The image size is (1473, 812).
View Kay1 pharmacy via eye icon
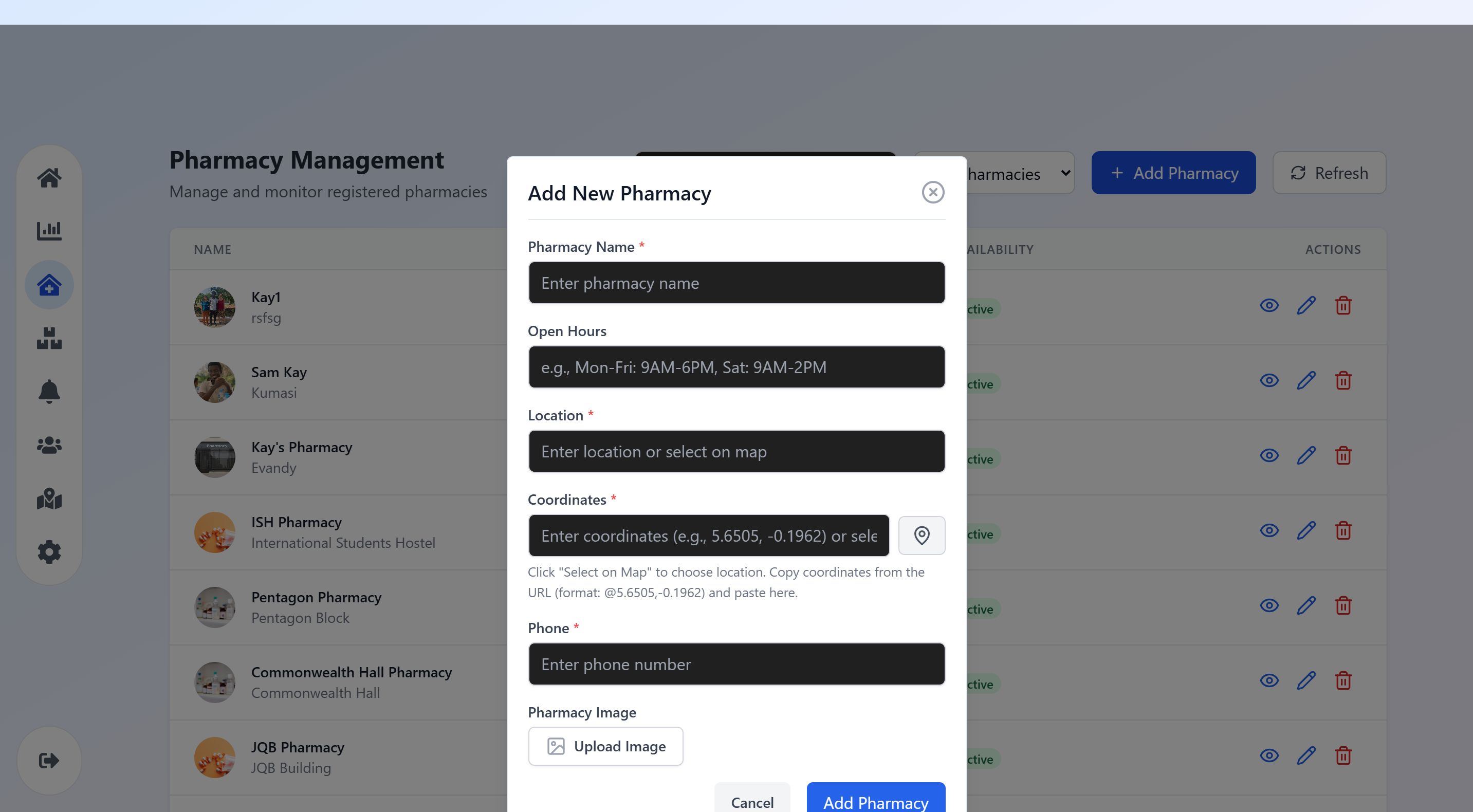1269,305
